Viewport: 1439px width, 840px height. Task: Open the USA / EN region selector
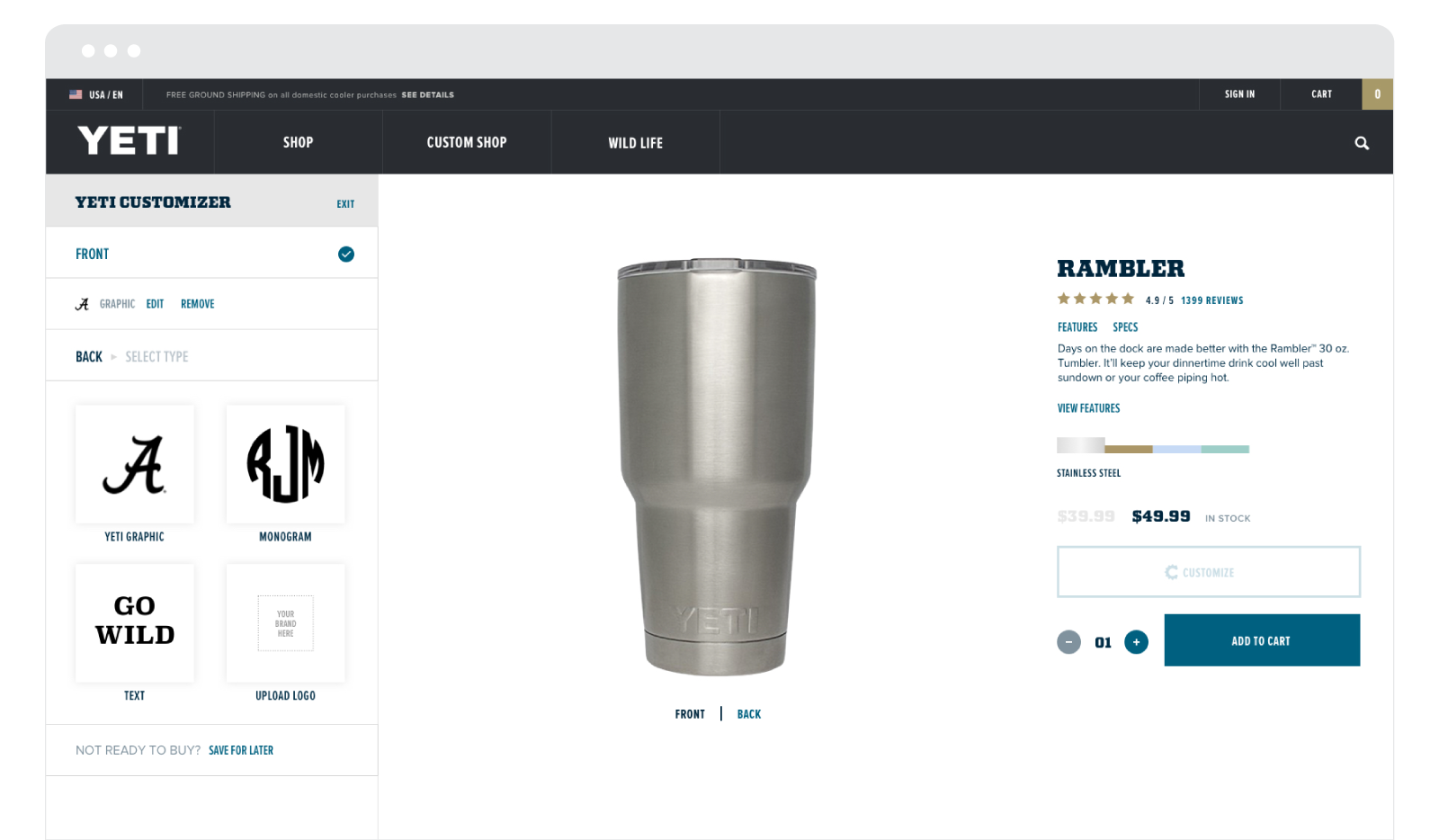[x=96, y=94]
